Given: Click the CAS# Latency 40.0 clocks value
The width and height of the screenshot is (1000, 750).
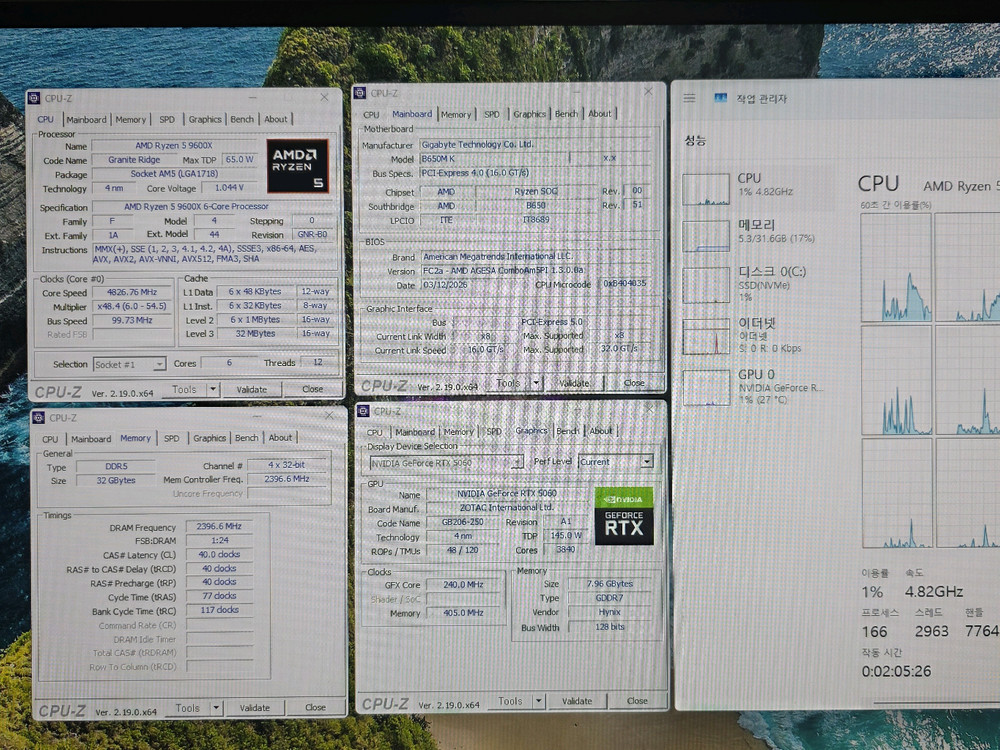Looking at the screenshot, I should (x=219, y=554).
